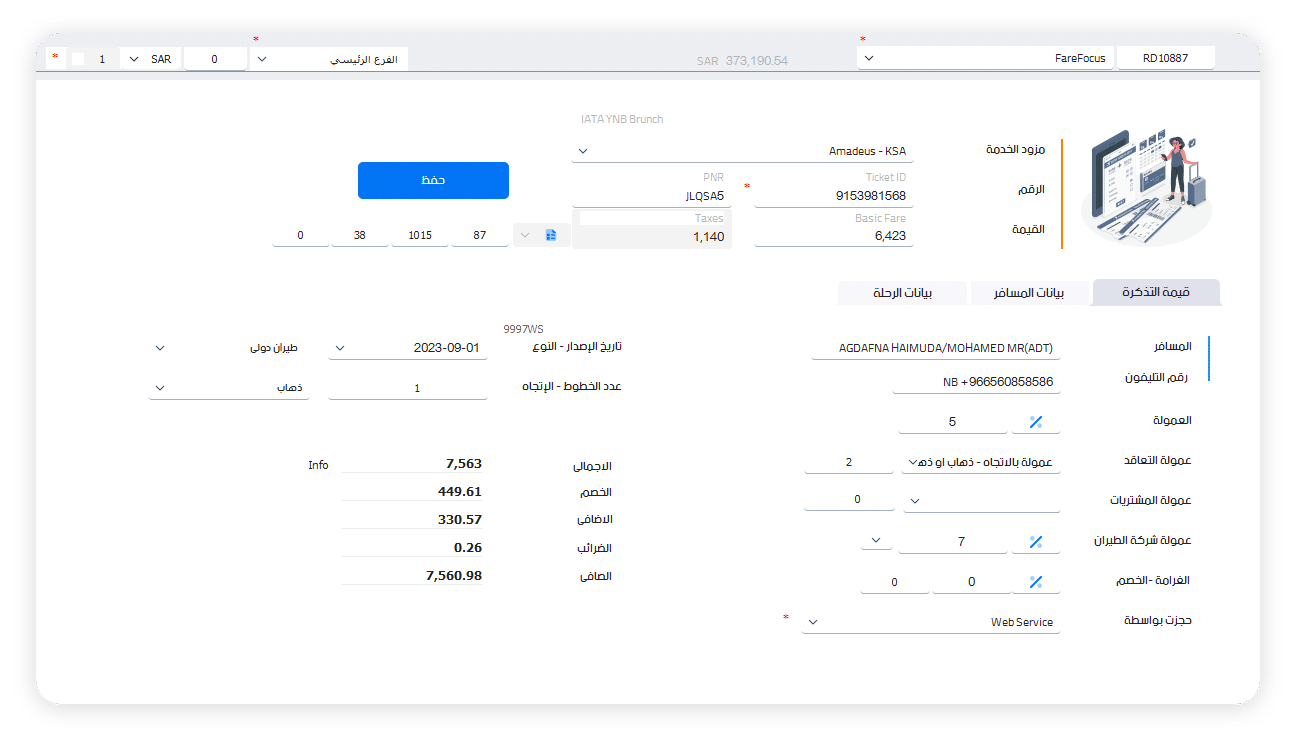Click percent icon for عمولة شركة الطيران
Screen dimensions: 1296x743
1036,542
